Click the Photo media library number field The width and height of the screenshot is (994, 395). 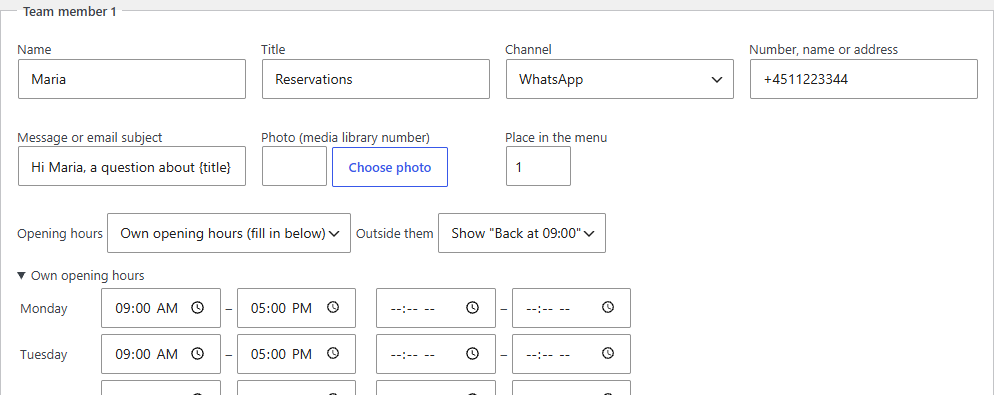294,166
